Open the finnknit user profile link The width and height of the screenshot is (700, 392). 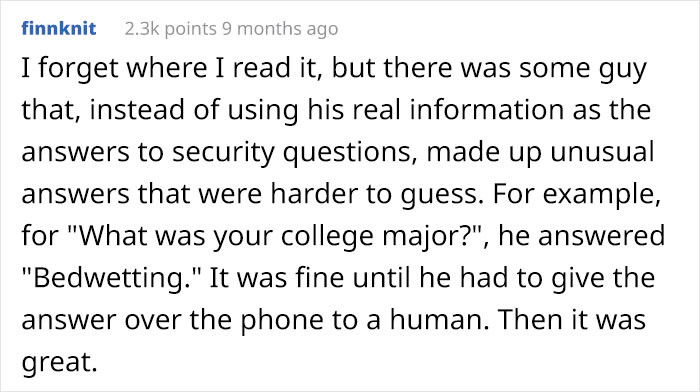pos(58,29)
